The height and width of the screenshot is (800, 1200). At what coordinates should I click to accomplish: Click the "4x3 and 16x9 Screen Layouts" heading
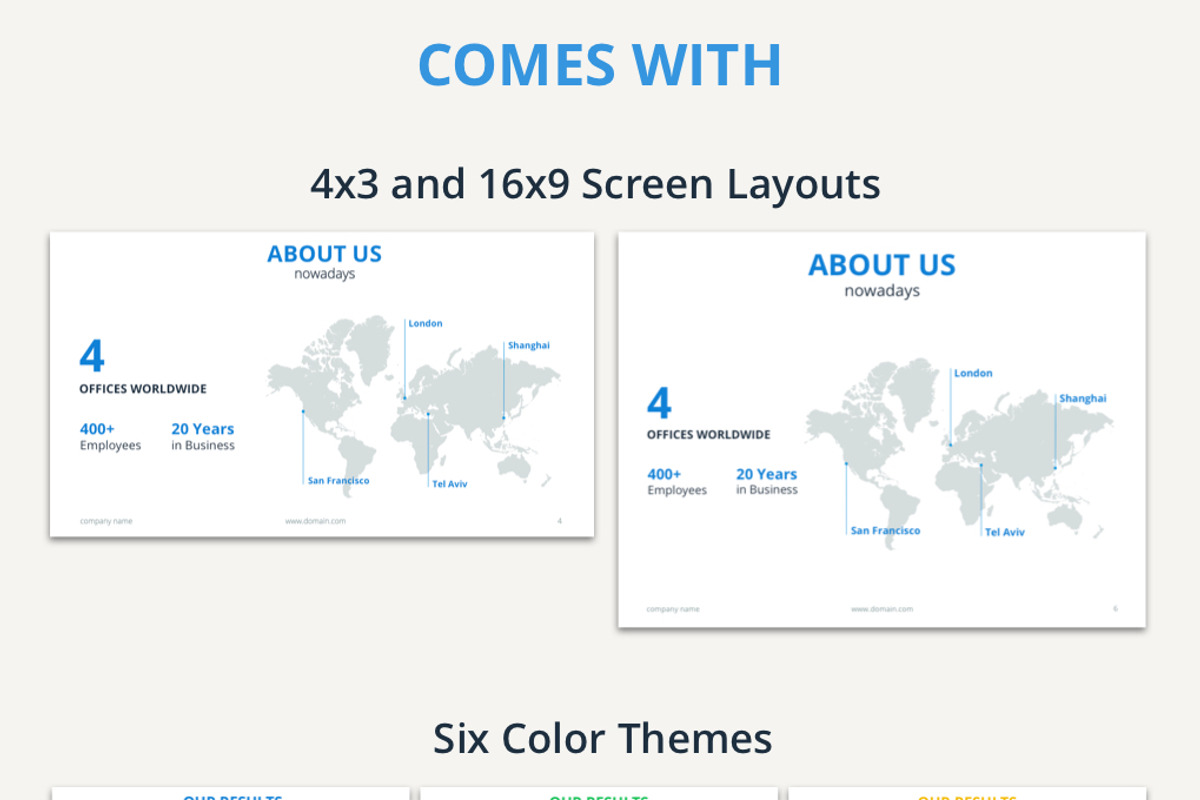[595, 184]
